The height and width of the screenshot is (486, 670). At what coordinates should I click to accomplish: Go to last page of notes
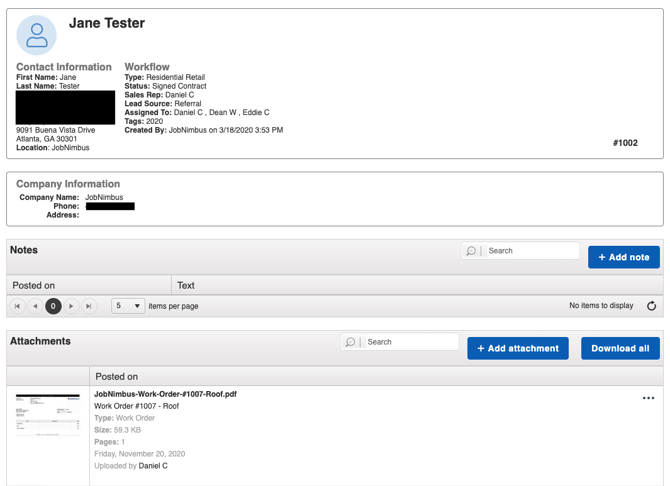[x=89, y=306]
